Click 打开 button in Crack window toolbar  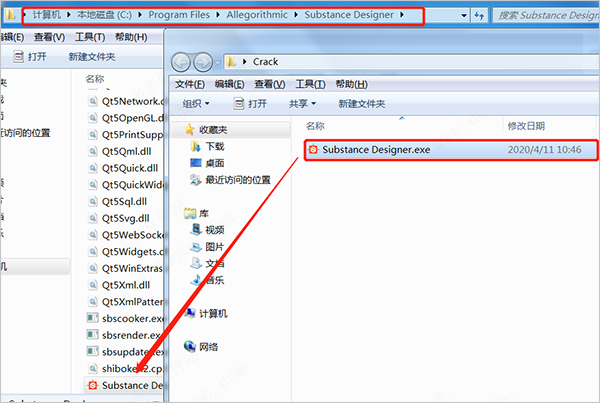click(250, 104)
